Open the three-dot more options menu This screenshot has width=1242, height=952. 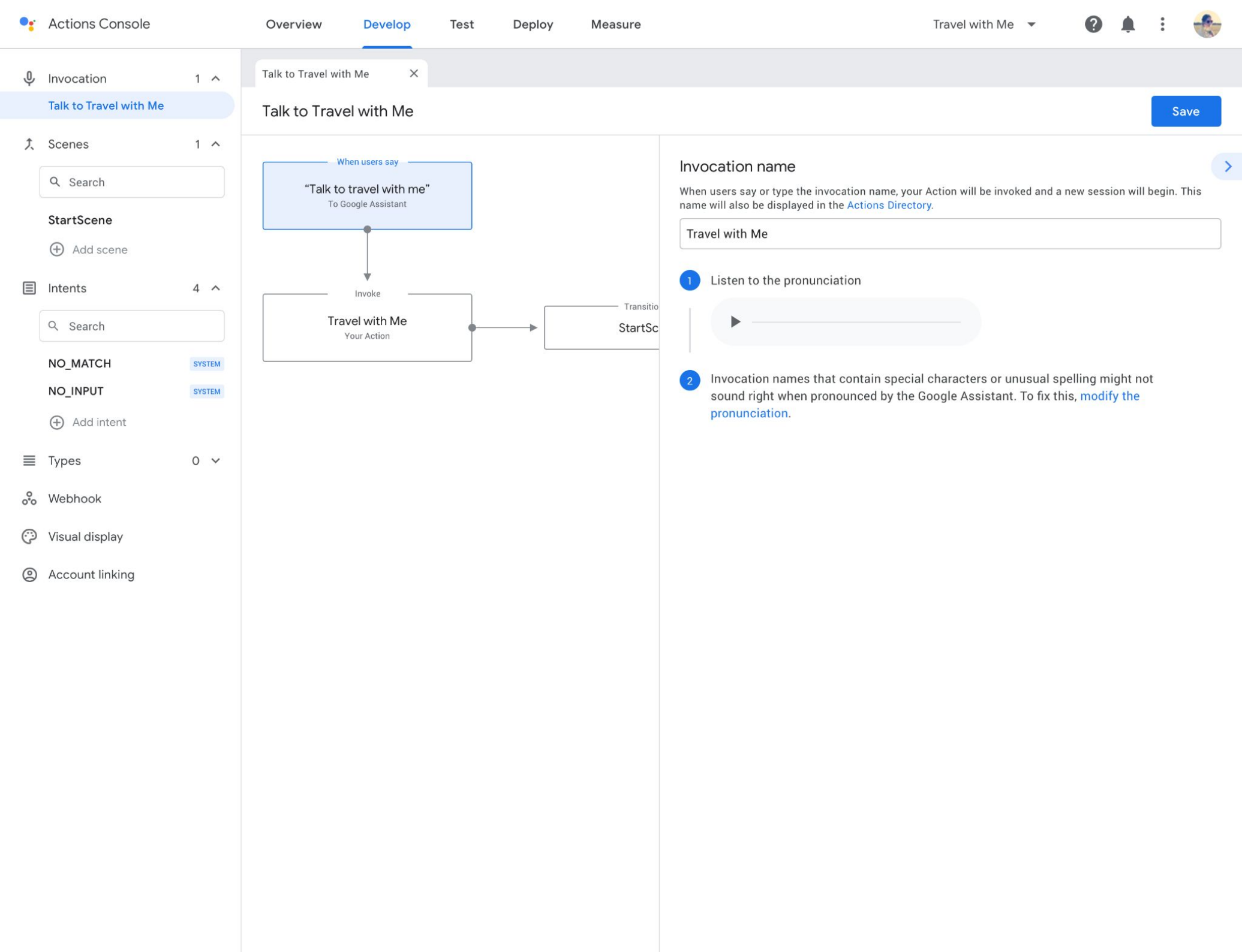[x=1162, y=24]
